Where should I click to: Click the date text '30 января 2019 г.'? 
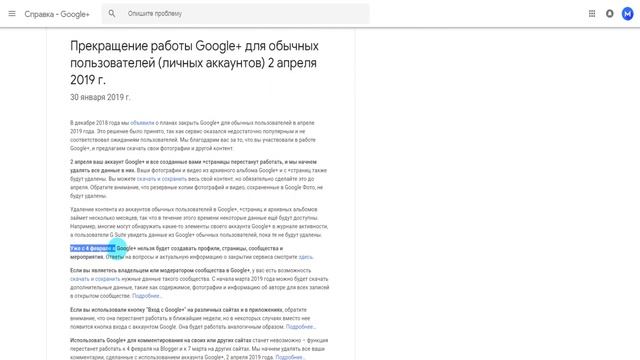click(x=100, y=97)
